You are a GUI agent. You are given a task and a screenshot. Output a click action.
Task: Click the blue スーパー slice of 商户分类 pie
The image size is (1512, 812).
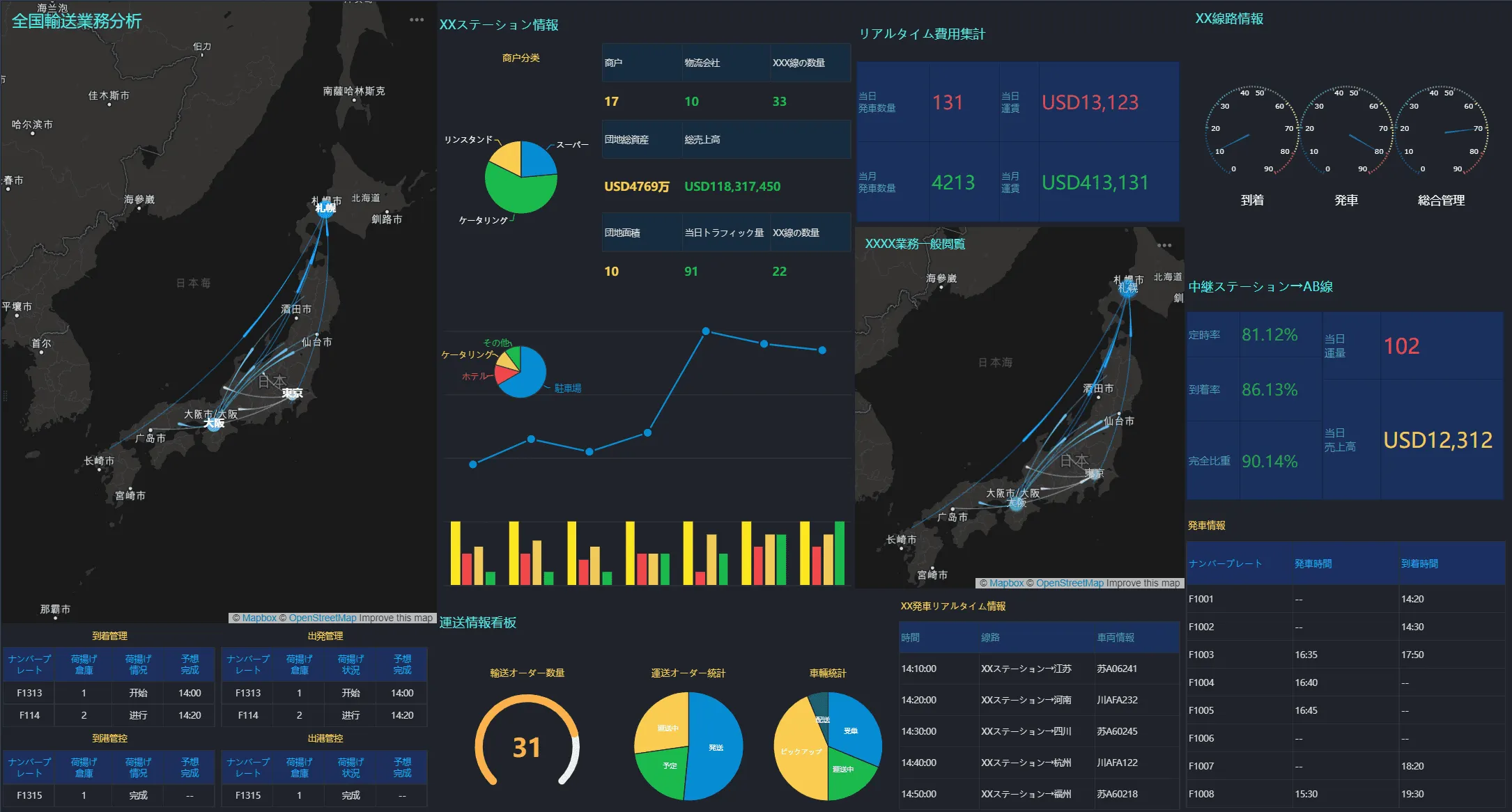point(537,159)
